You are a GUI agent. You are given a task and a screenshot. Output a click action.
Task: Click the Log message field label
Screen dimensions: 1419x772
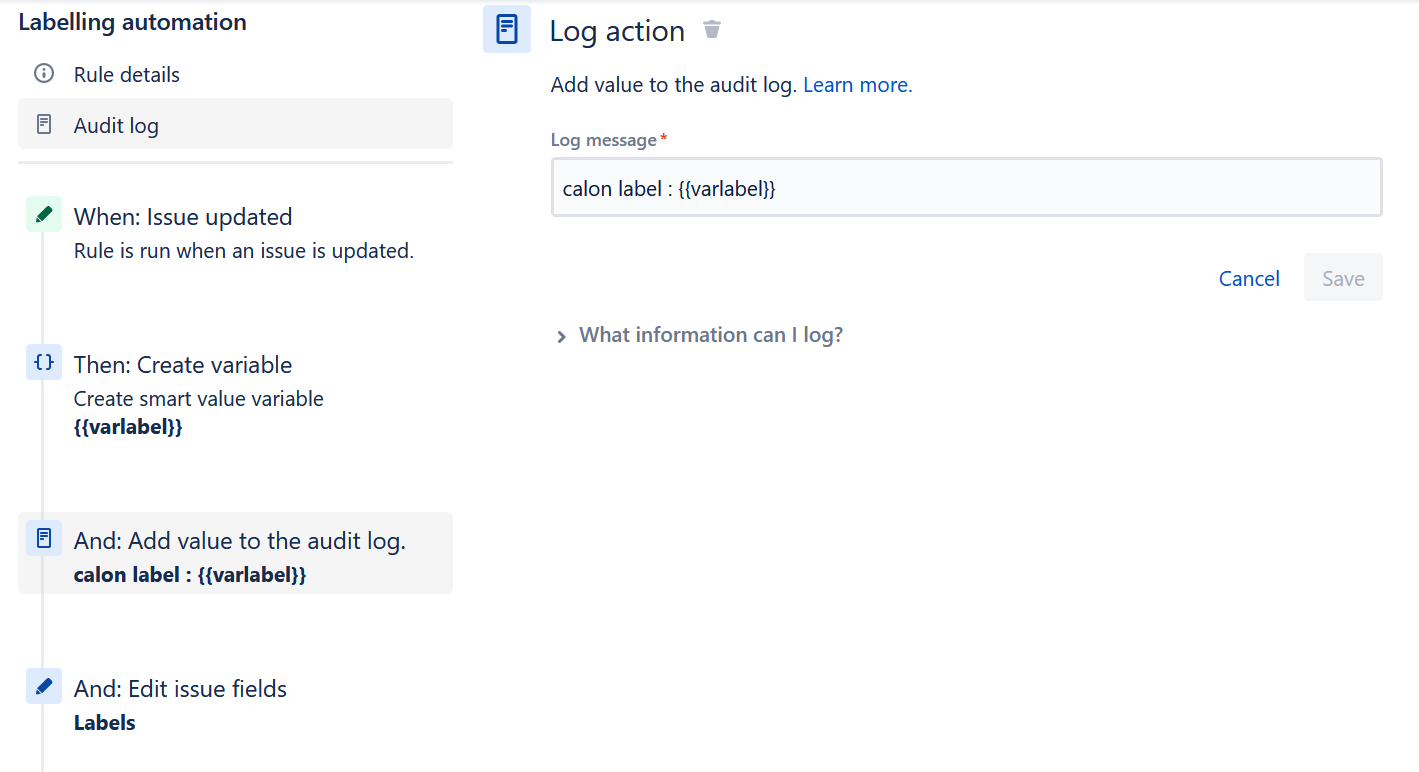pos(604,140)
